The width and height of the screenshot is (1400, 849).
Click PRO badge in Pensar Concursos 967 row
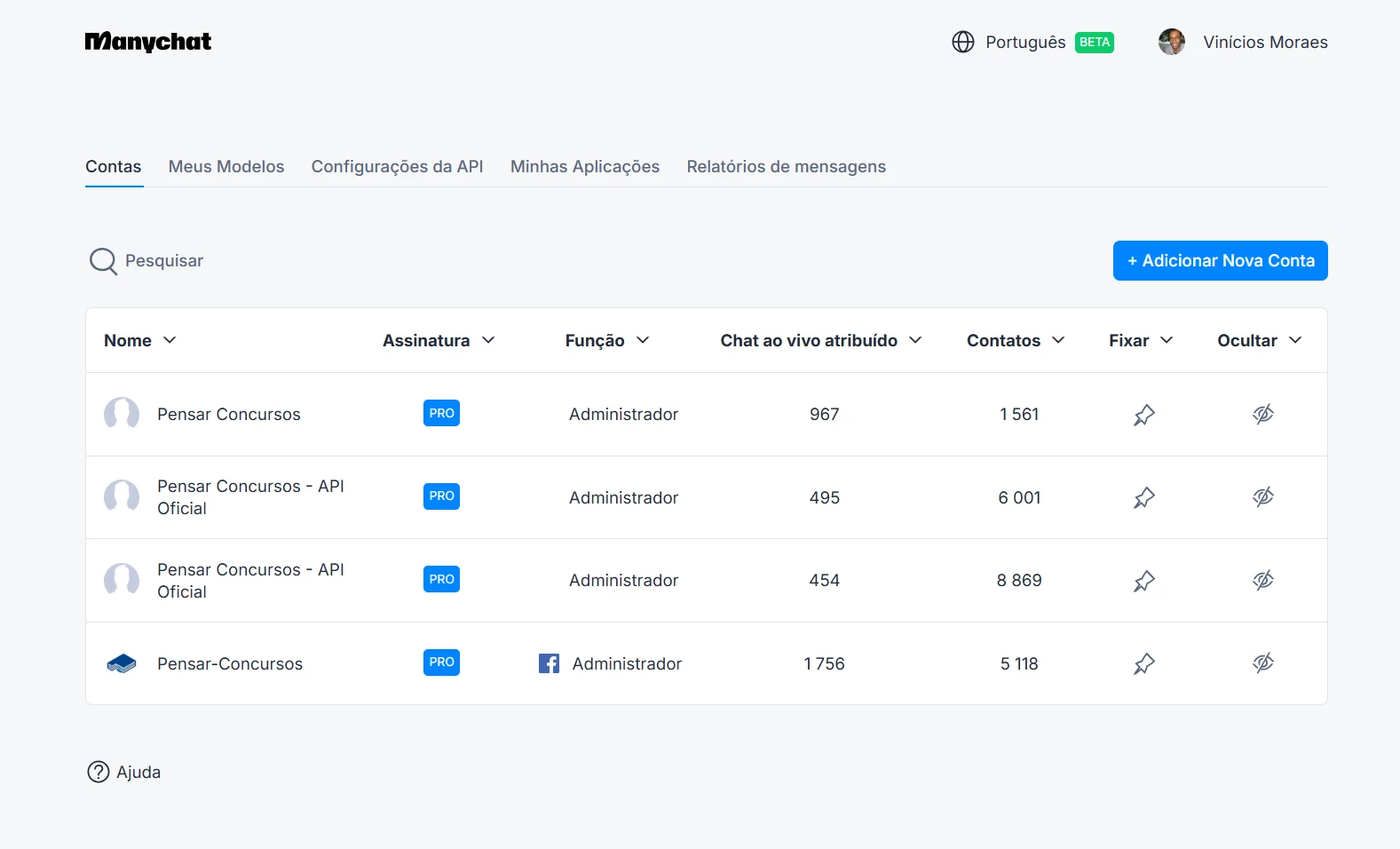(441, 413)
